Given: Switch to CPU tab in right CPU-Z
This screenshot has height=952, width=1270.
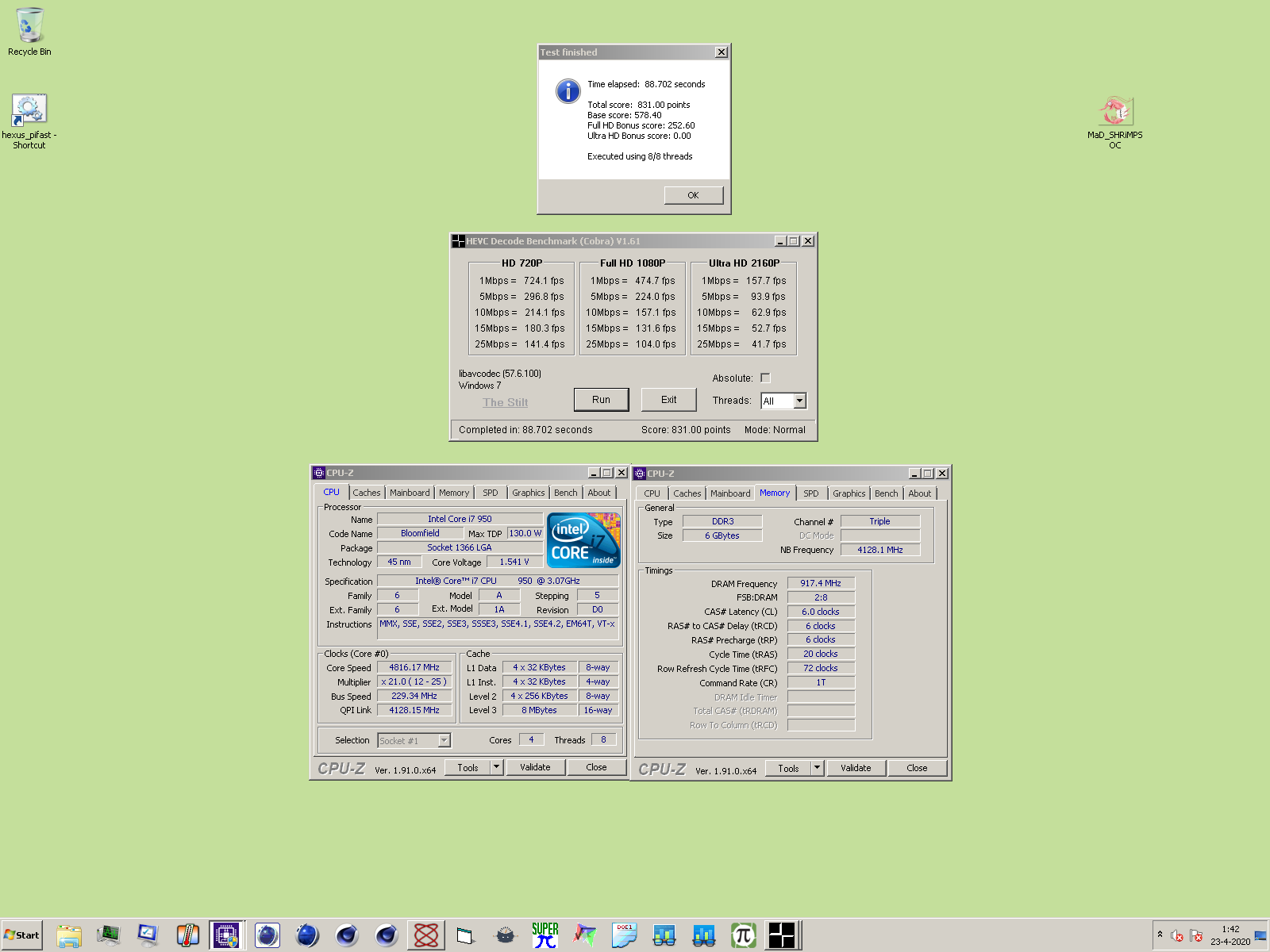Looking at the screenshot, I should pos(652,493).
